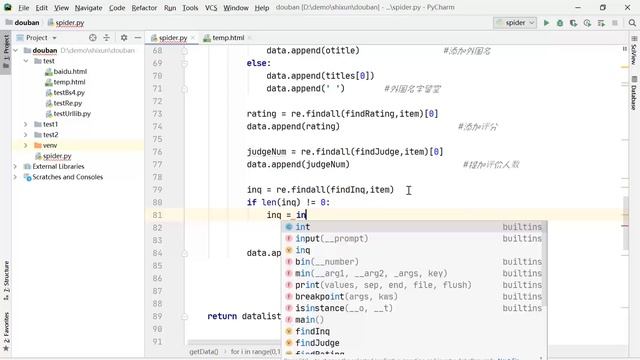
Task: Expand External Libraries node
Action: click(x=16, y=167)
